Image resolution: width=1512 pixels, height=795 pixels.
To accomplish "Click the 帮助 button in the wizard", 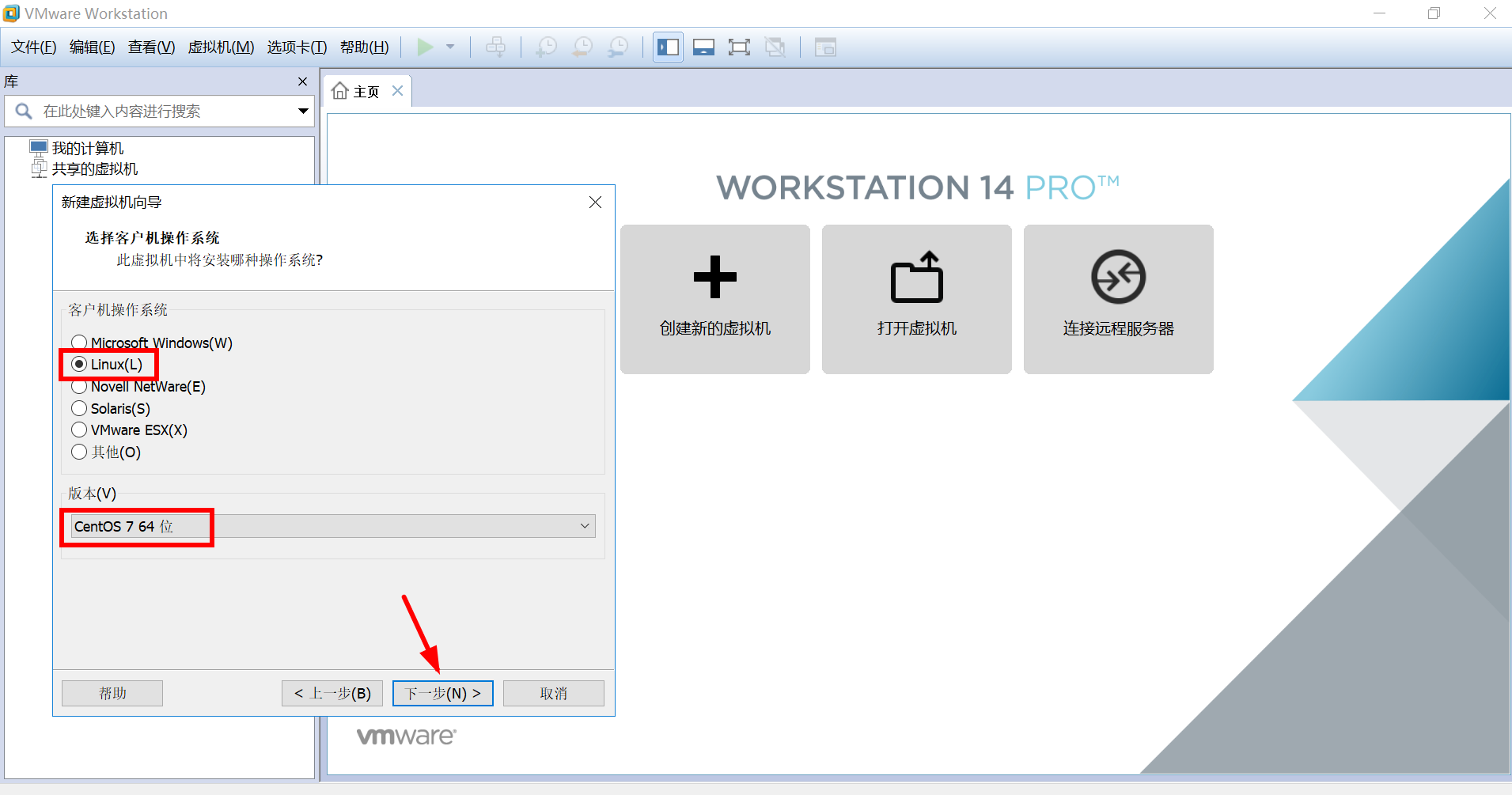I will 112,693.
